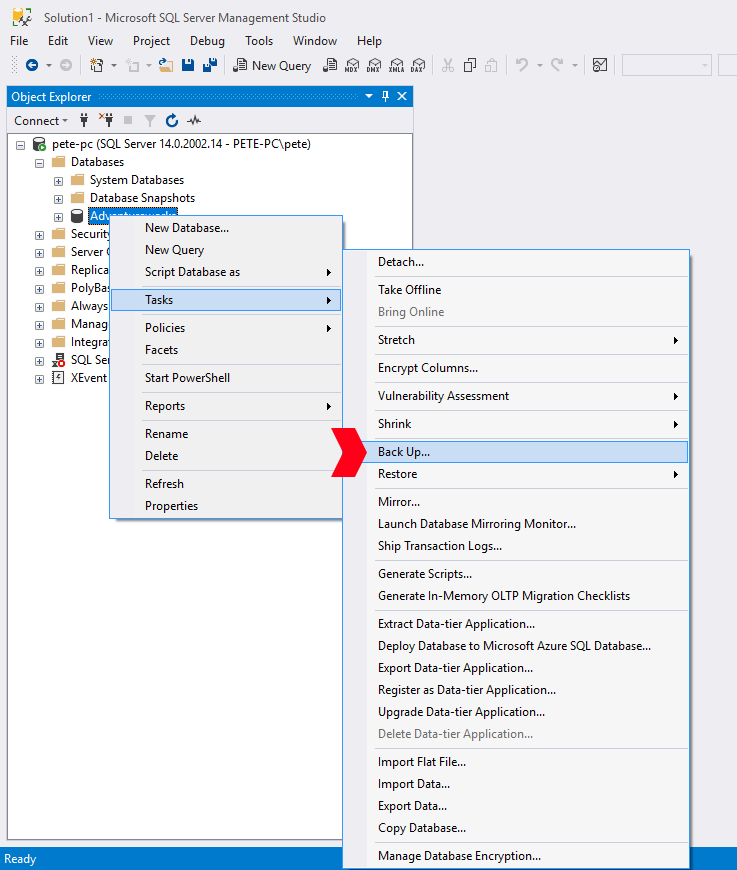Click the Activity Monitor pulse icon
Viewport: 737px width, 870px height.
click(194, 120)
